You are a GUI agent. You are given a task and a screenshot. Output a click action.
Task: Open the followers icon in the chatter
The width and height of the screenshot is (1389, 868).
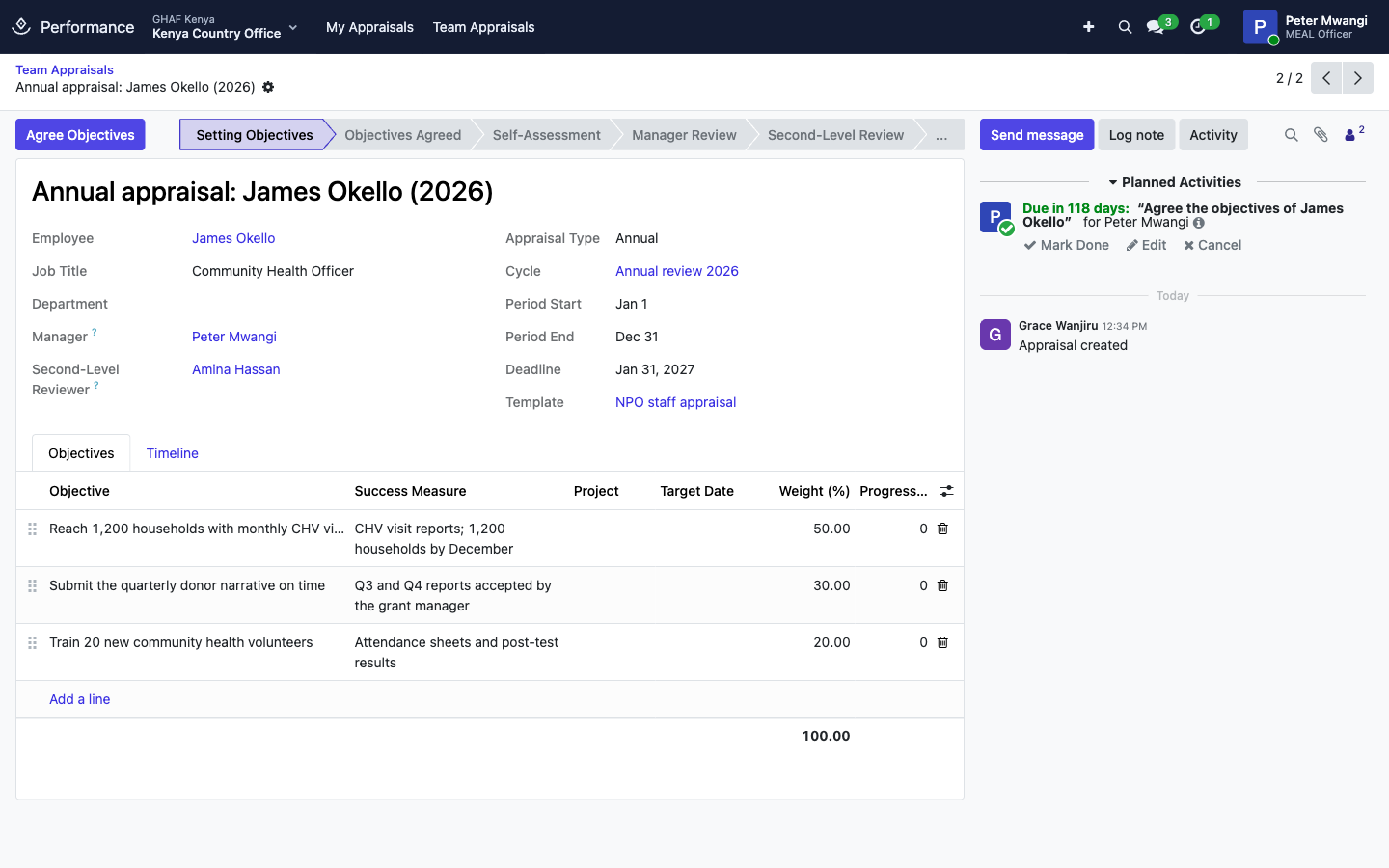click(x=1354, y=134)
